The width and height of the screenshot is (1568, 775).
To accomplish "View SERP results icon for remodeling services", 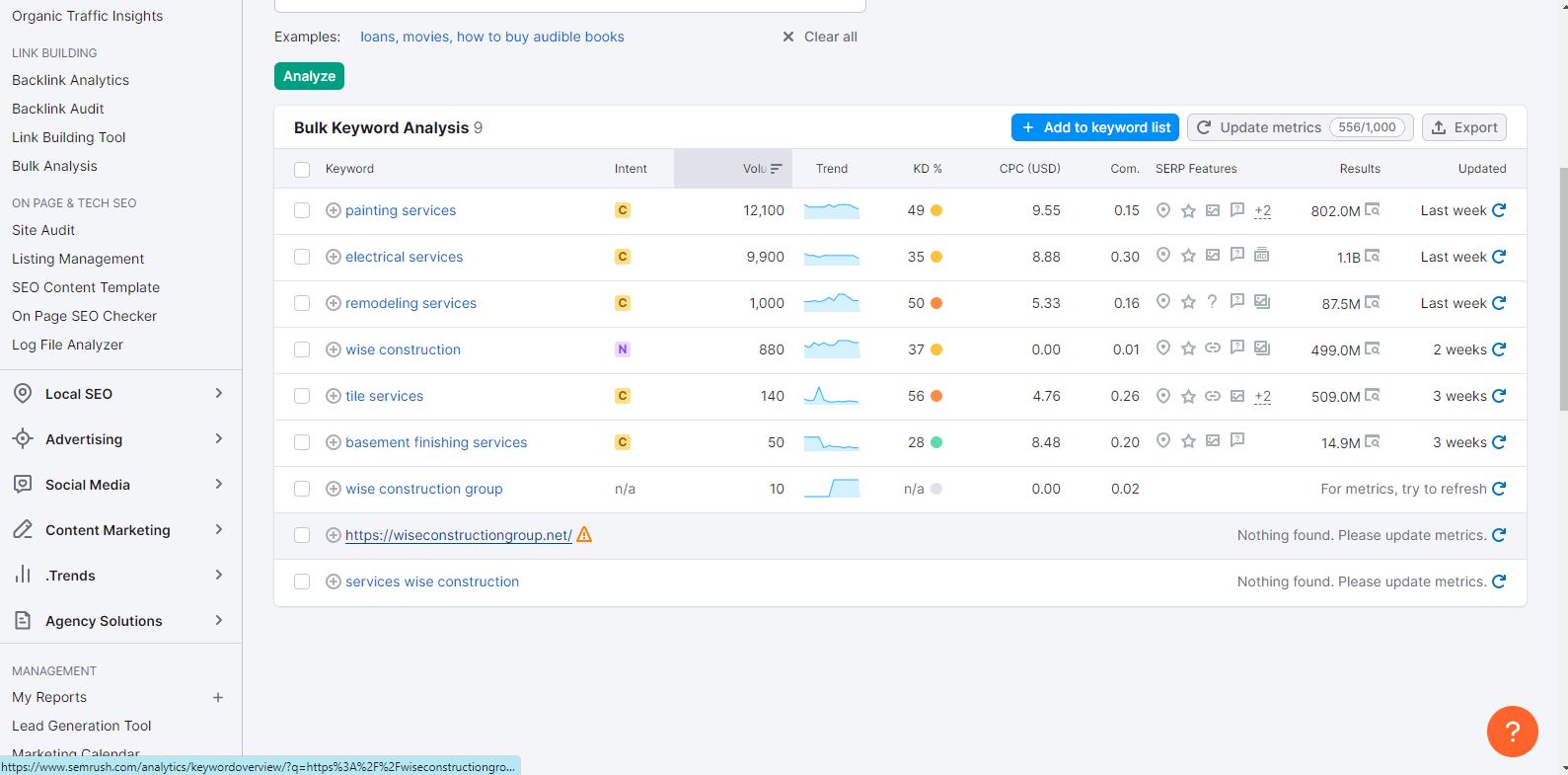I will [1372, 303].
